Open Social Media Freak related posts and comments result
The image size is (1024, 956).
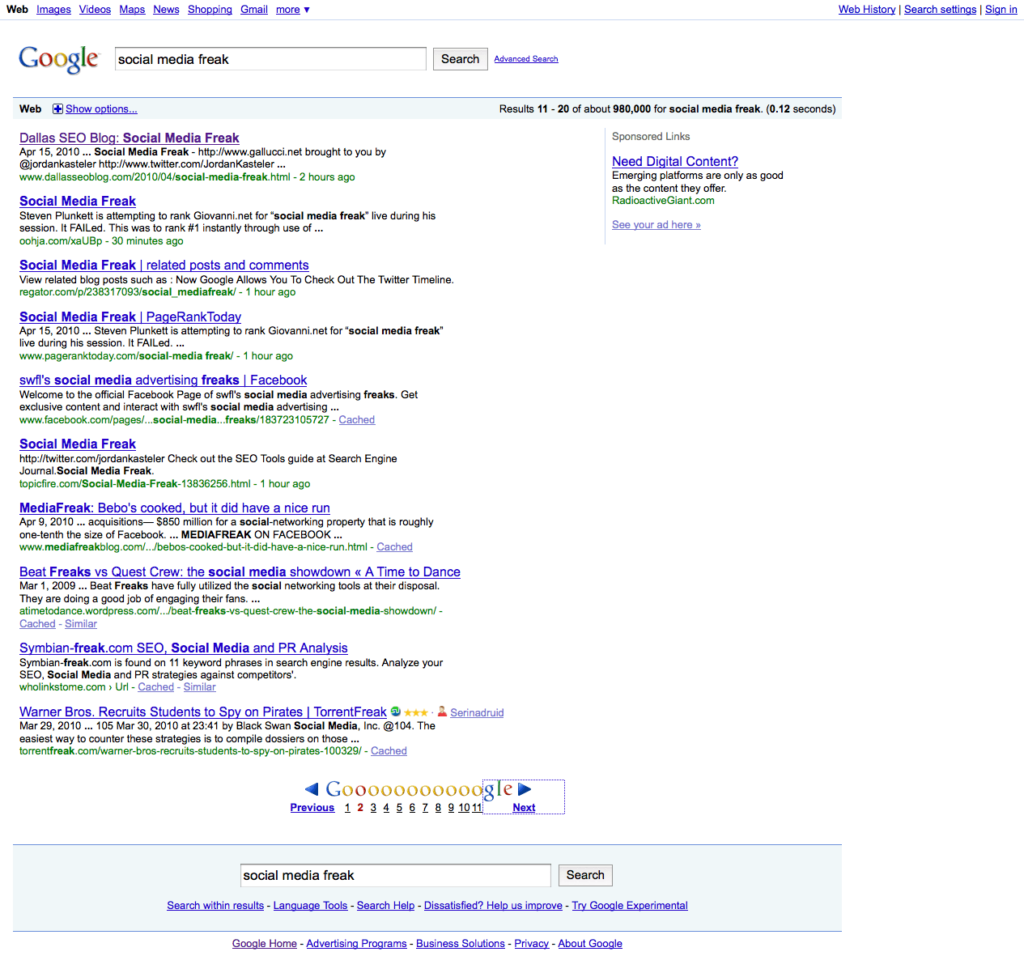(x=164, y=265)
